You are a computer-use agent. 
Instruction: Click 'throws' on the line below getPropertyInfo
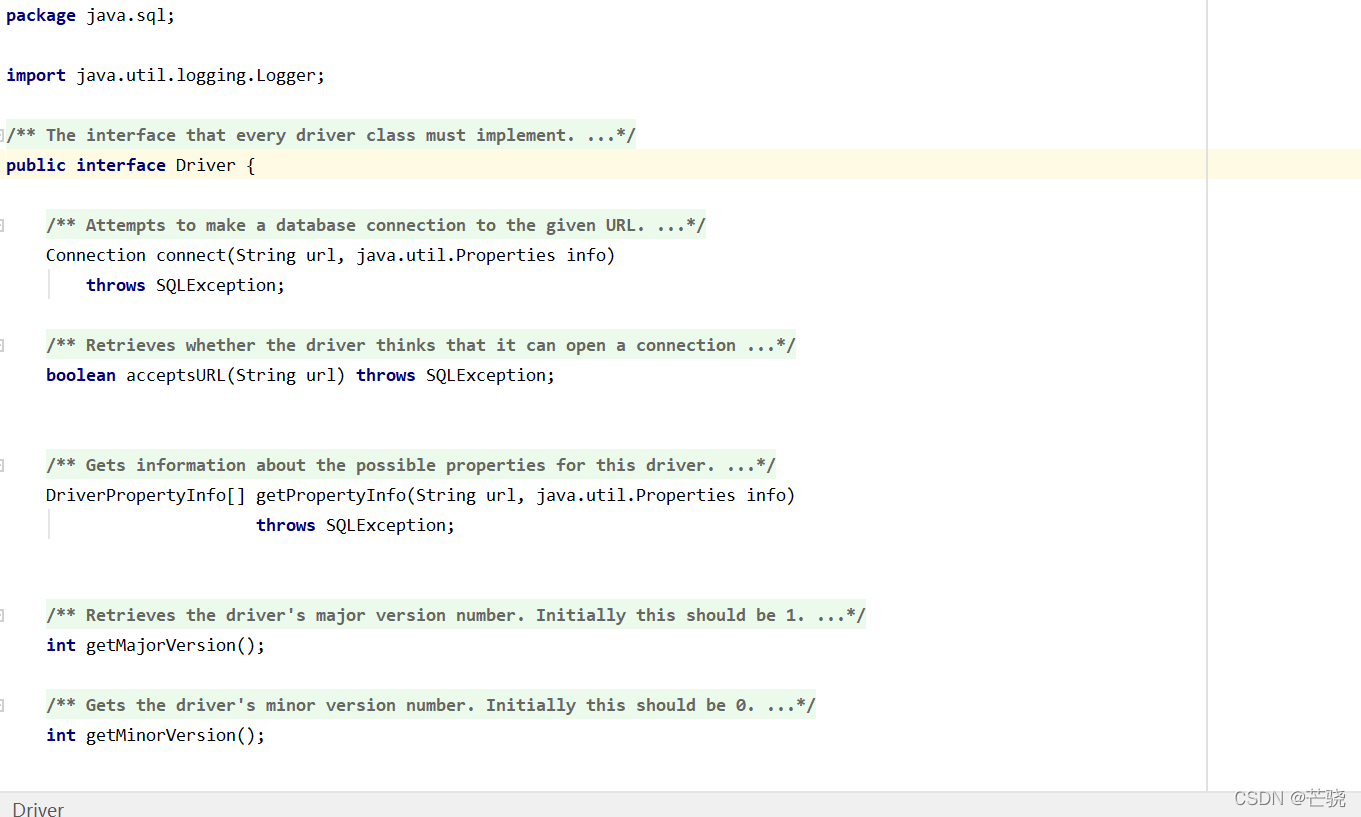click(x=286, y=525)
